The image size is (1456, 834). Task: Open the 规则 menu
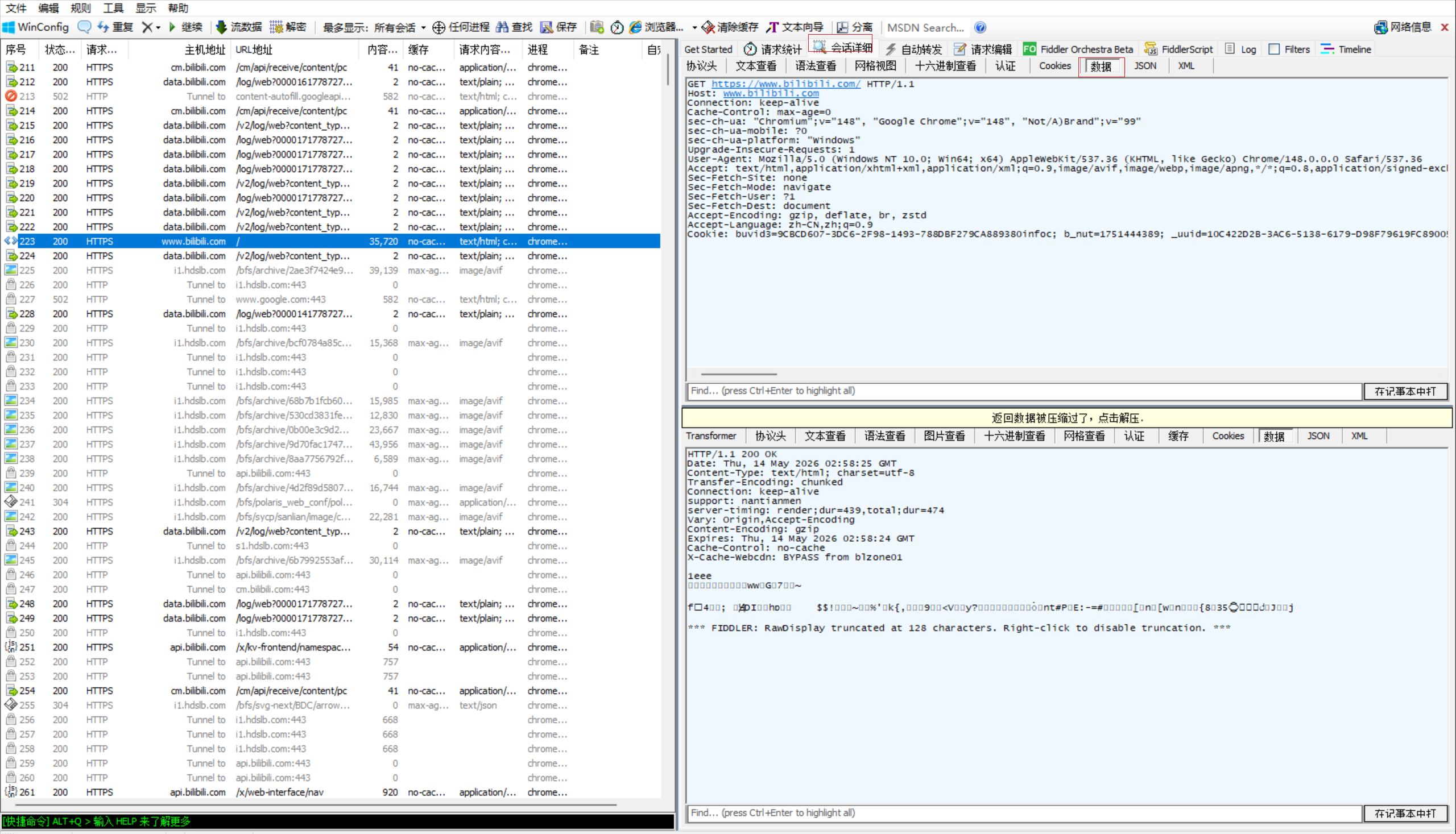80,8
